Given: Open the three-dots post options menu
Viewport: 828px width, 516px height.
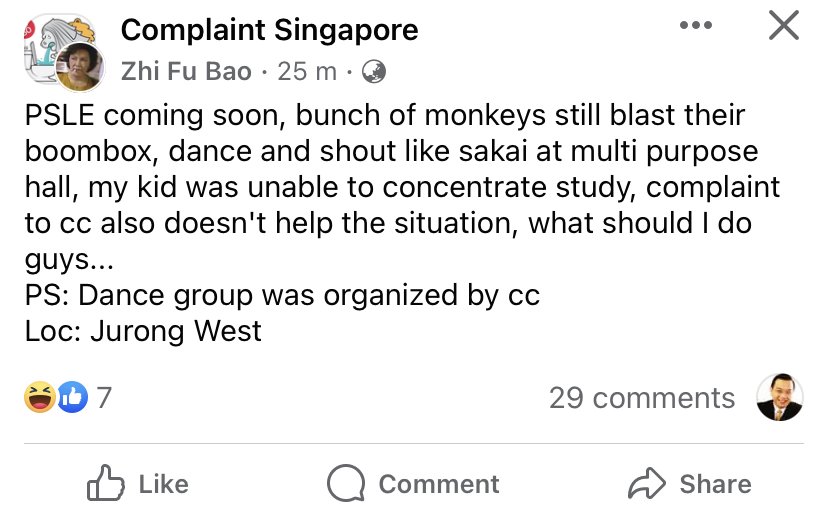Looking at the screenshot, I should tap(696, 26).
